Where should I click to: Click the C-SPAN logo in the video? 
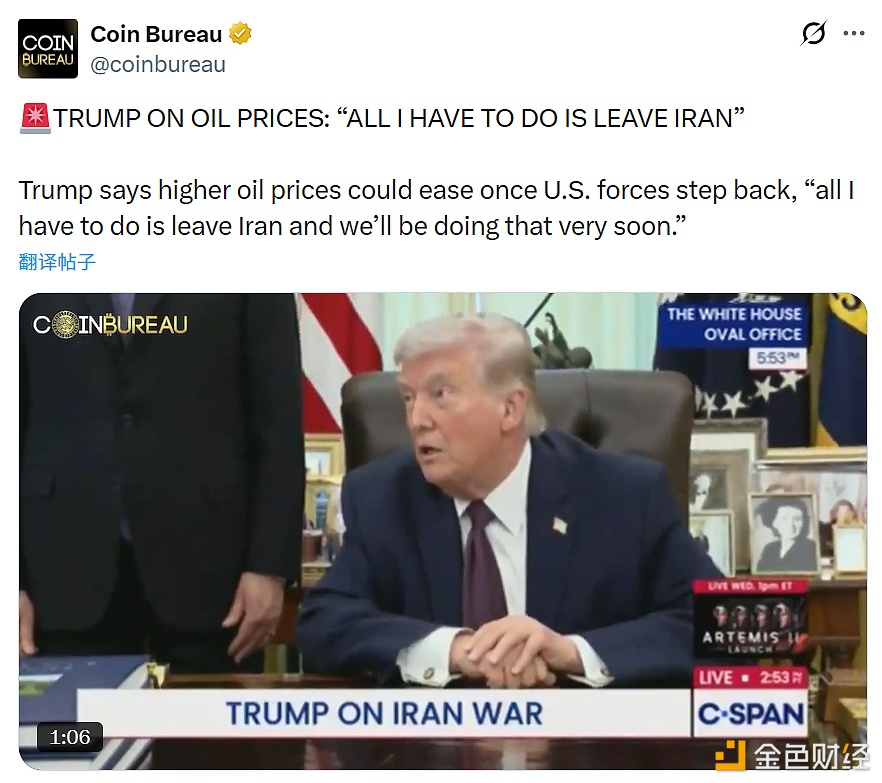click(750, 714)
